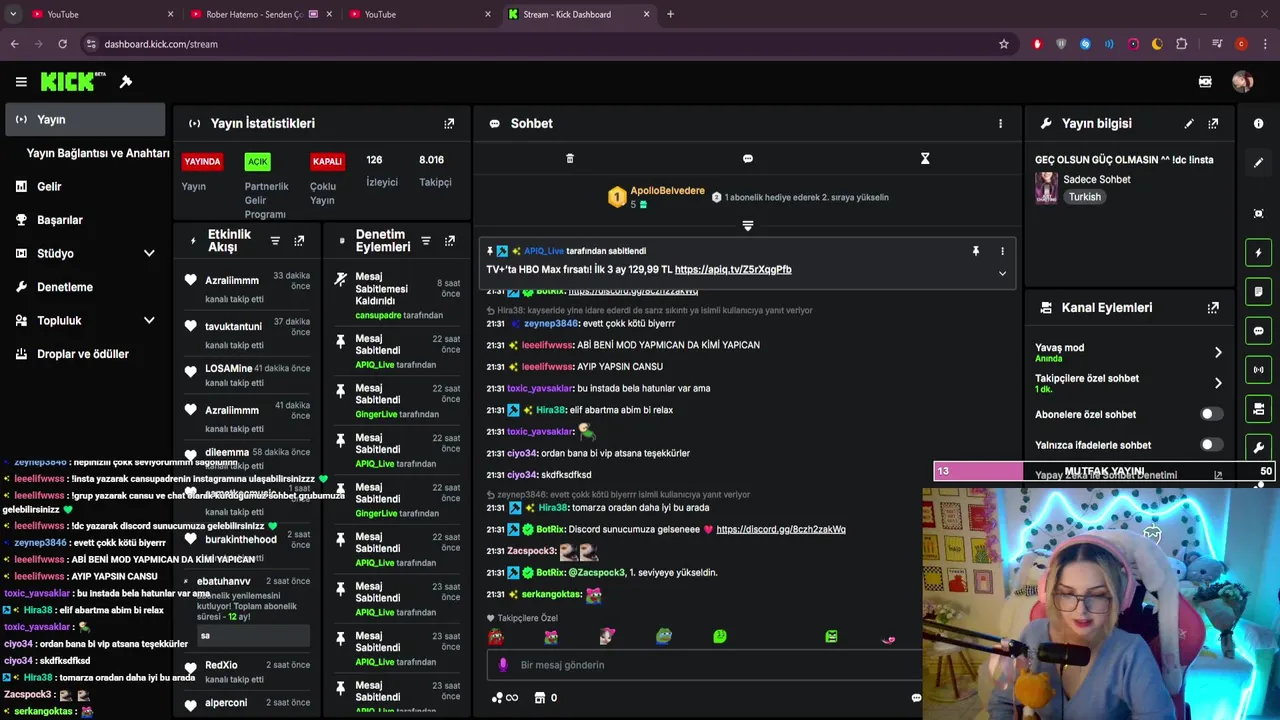The height and width of the screenshot is (720, 1280).
Task: Click the lightning bolt icon in the right sidebar
Action: point(1258,253)
